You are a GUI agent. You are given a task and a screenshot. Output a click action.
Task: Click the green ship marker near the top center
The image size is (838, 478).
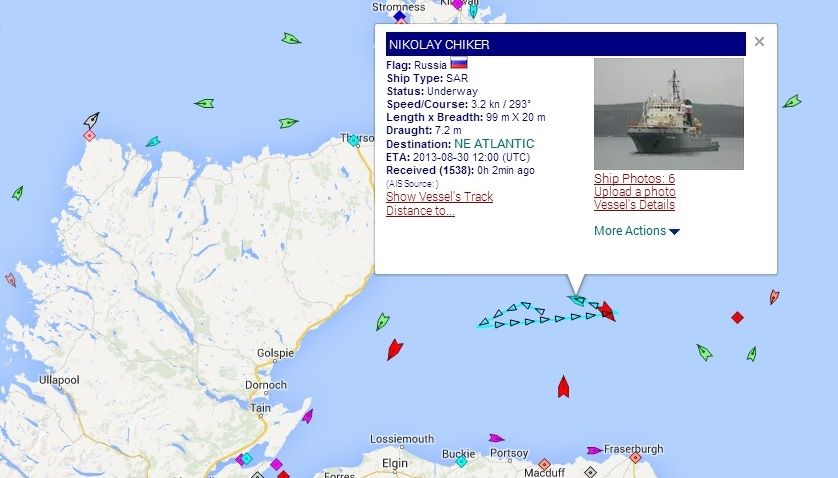pos(291,38)
